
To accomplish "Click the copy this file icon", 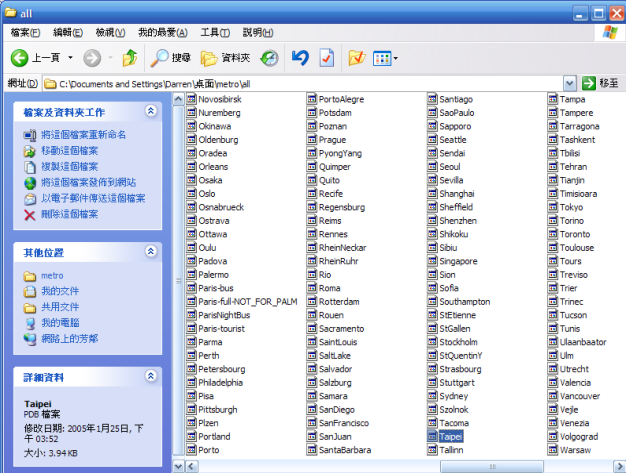I will [x=30, y=167].
